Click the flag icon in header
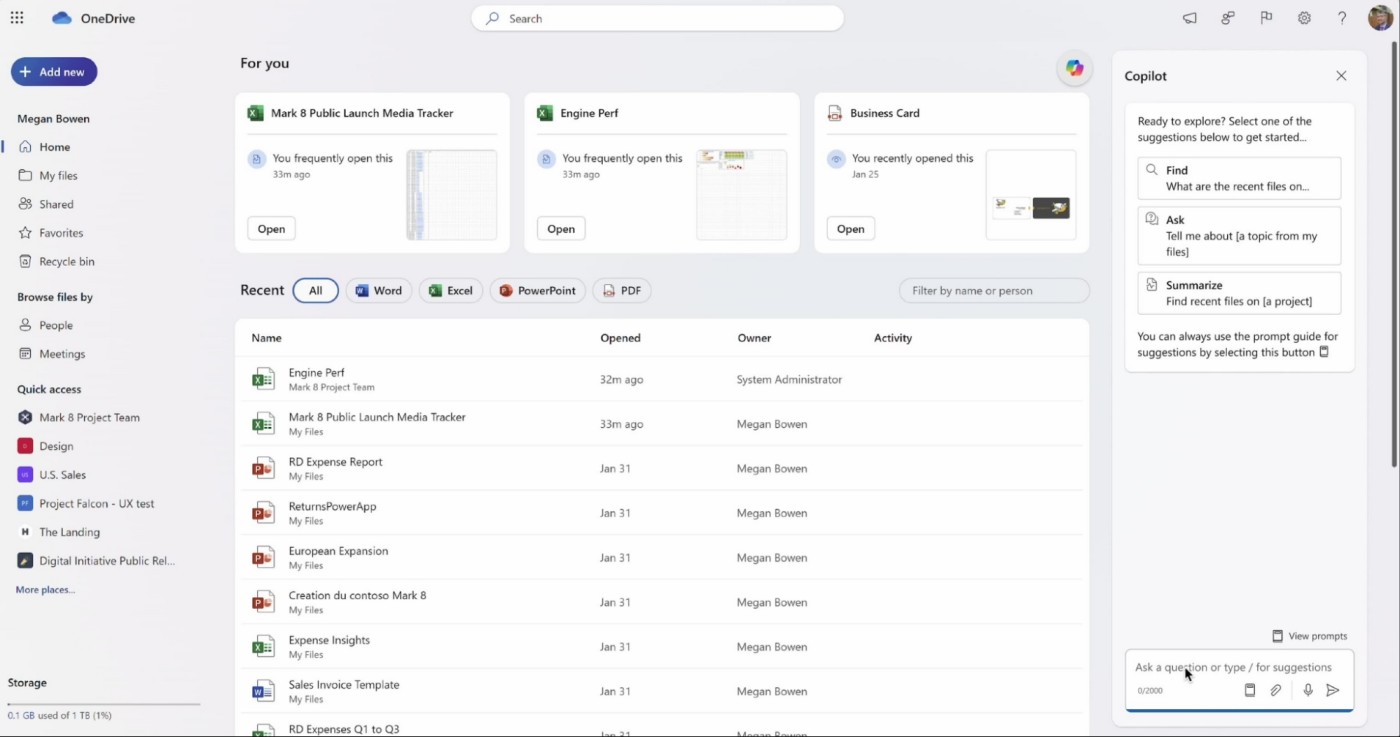The width and height of the screenshot is (1400, 737). (1266, 18)
